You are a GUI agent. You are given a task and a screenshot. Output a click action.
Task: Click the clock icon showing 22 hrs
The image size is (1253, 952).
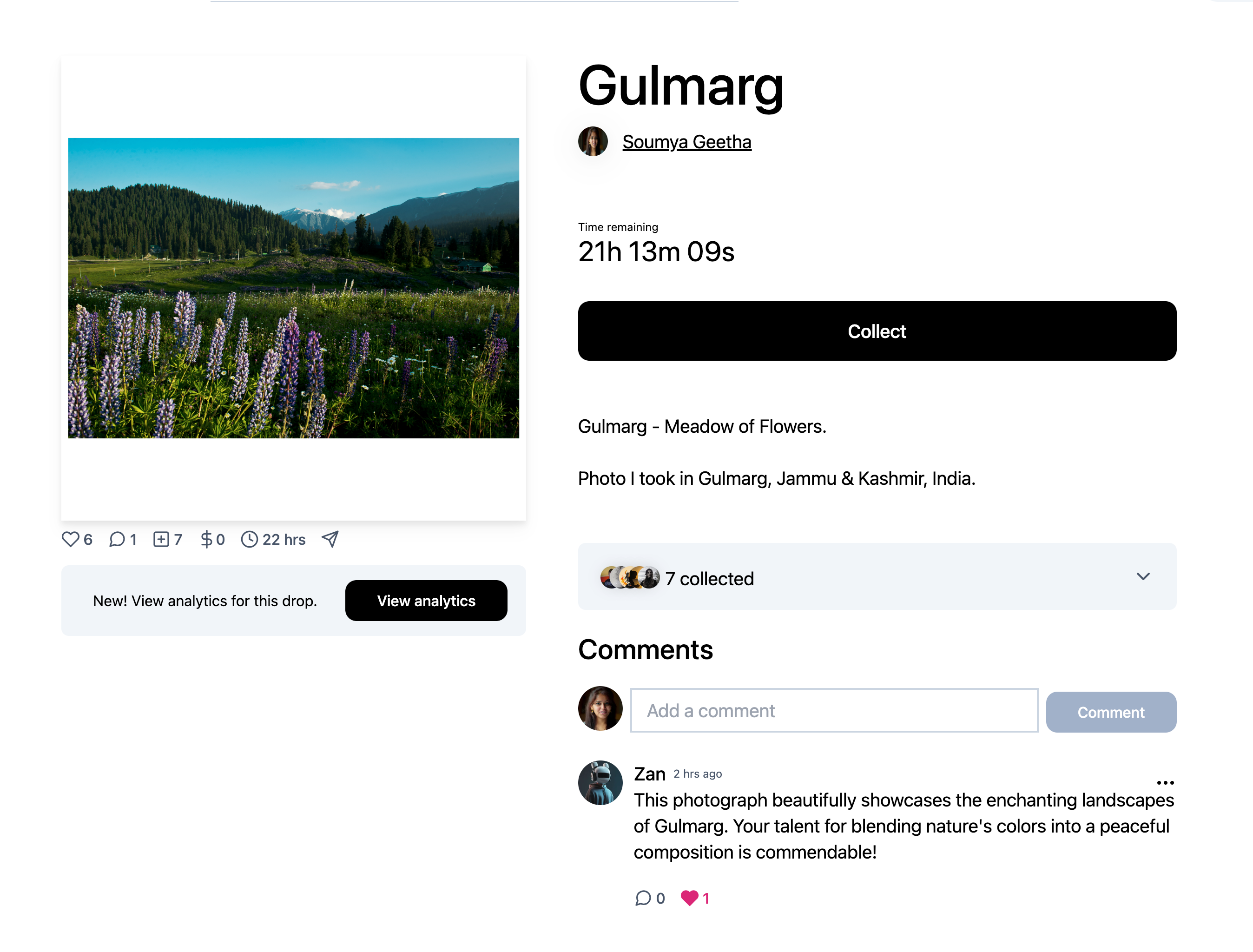pyautogui.click(x=249, y=539)
